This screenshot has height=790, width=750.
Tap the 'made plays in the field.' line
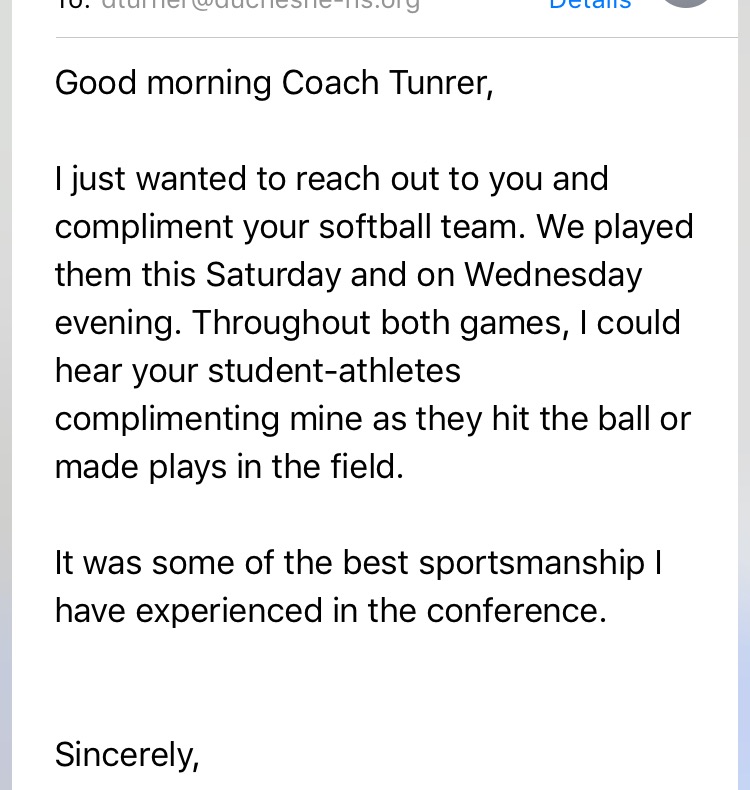tap(229, 468)
